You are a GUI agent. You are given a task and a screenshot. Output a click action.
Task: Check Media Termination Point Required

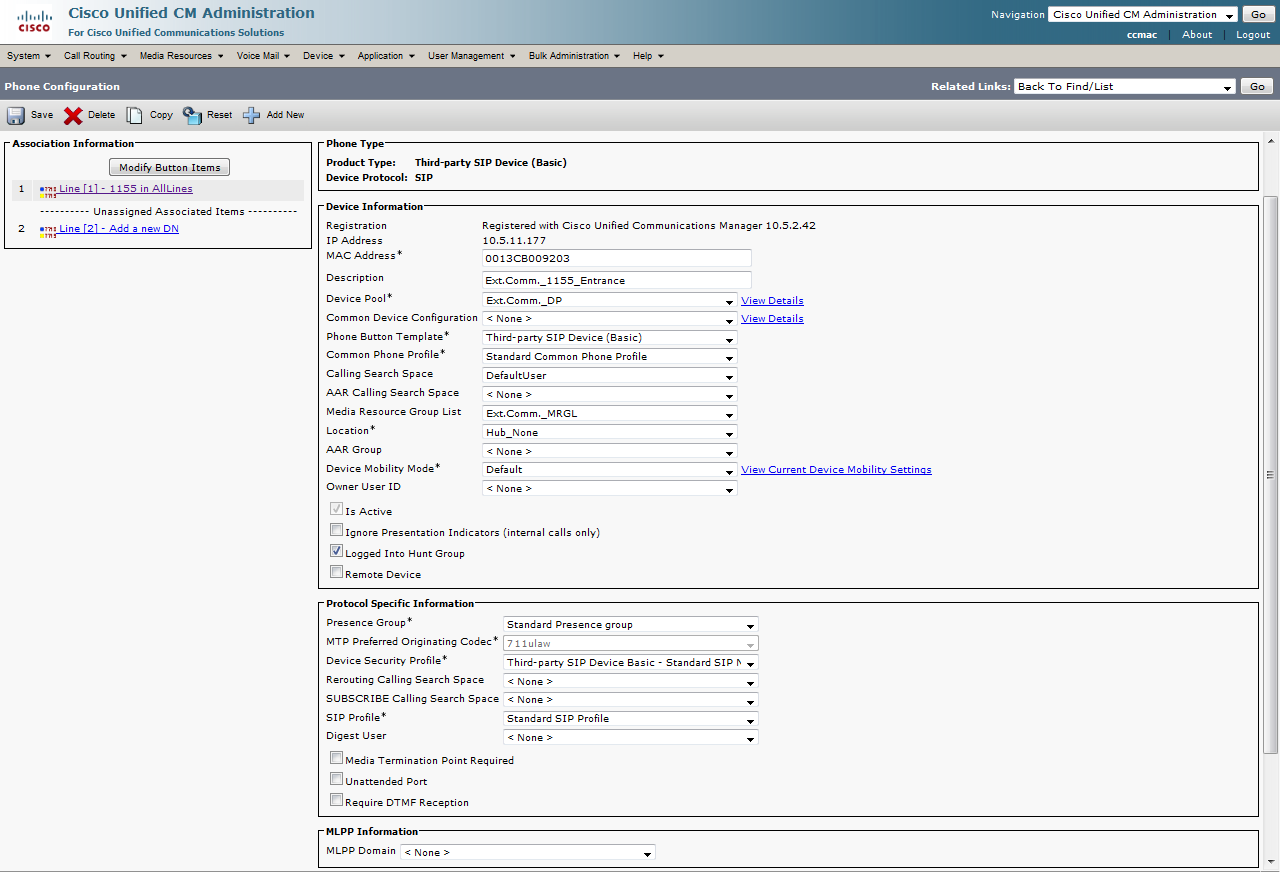point(337,758)
